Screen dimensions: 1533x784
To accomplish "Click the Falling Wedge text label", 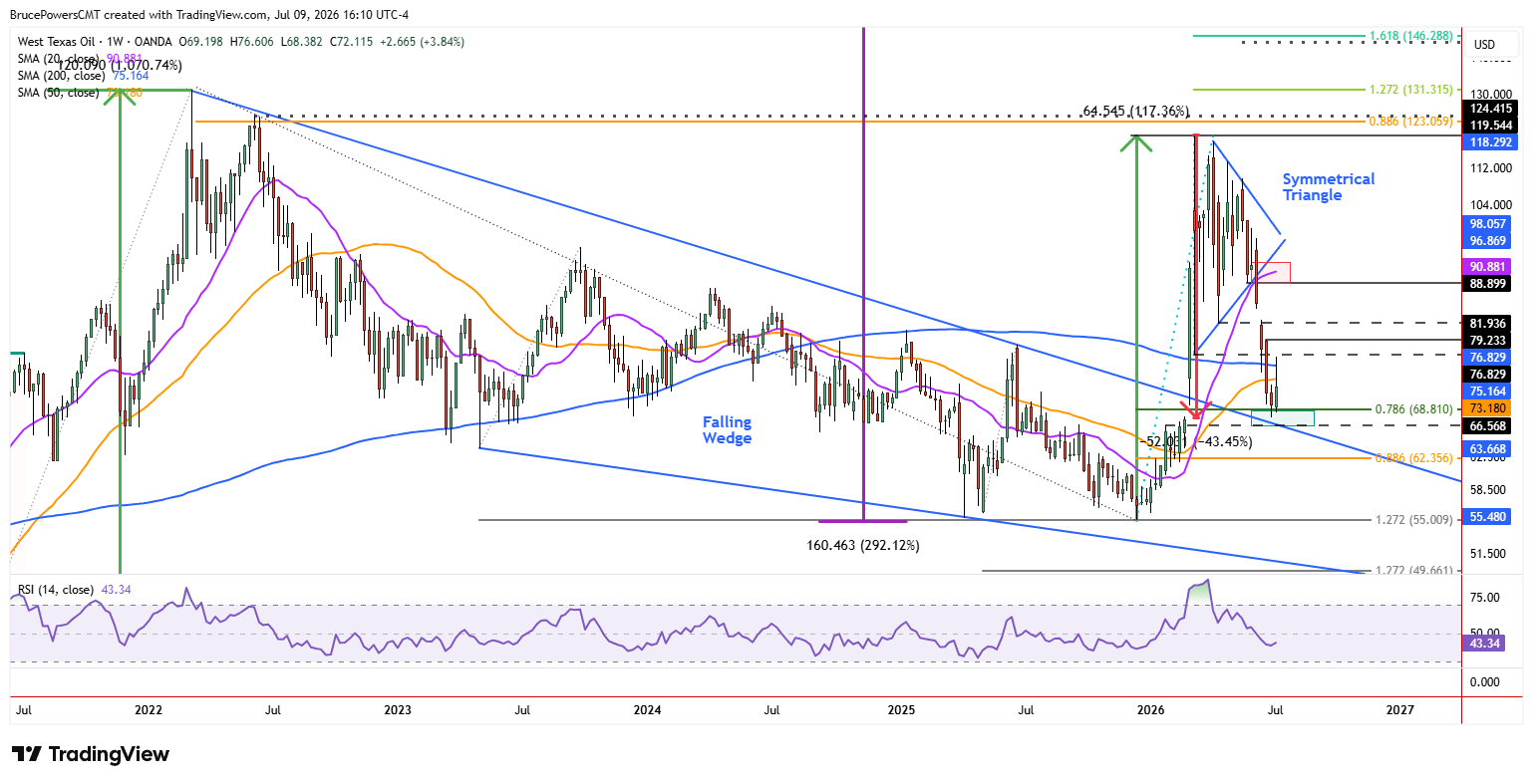I will point(727,430).
